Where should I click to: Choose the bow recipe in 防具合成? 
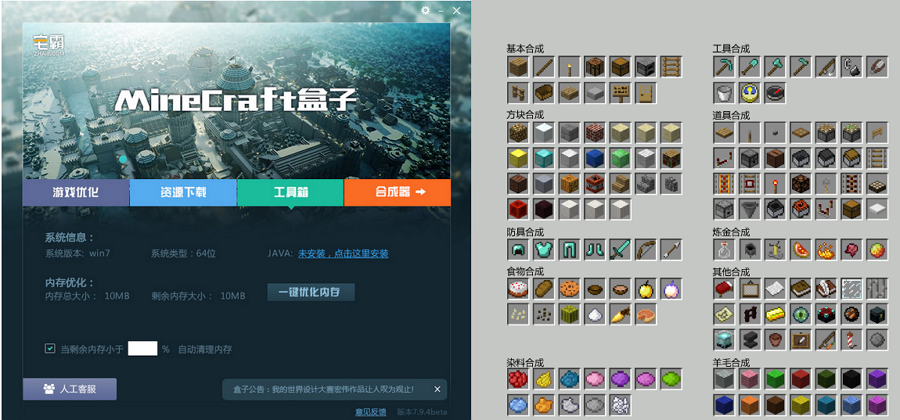[x=645, y=250]
